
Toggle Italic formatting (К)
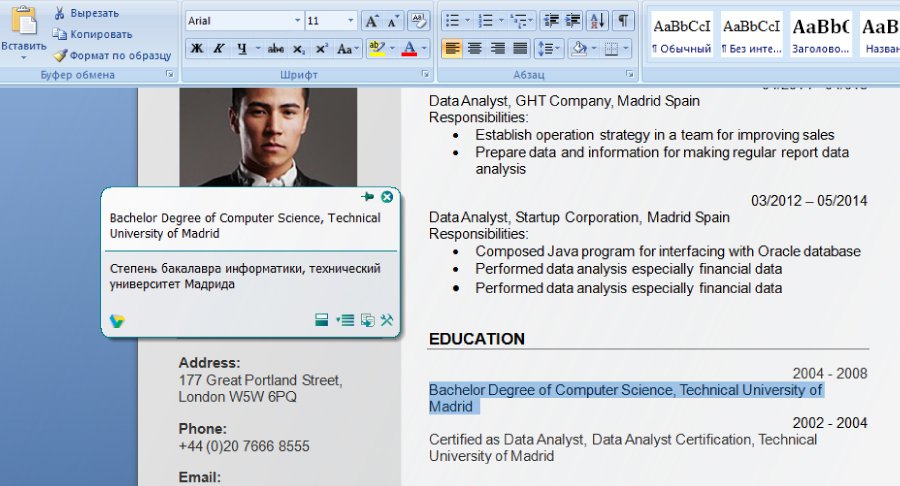click(x=219, y=48)
